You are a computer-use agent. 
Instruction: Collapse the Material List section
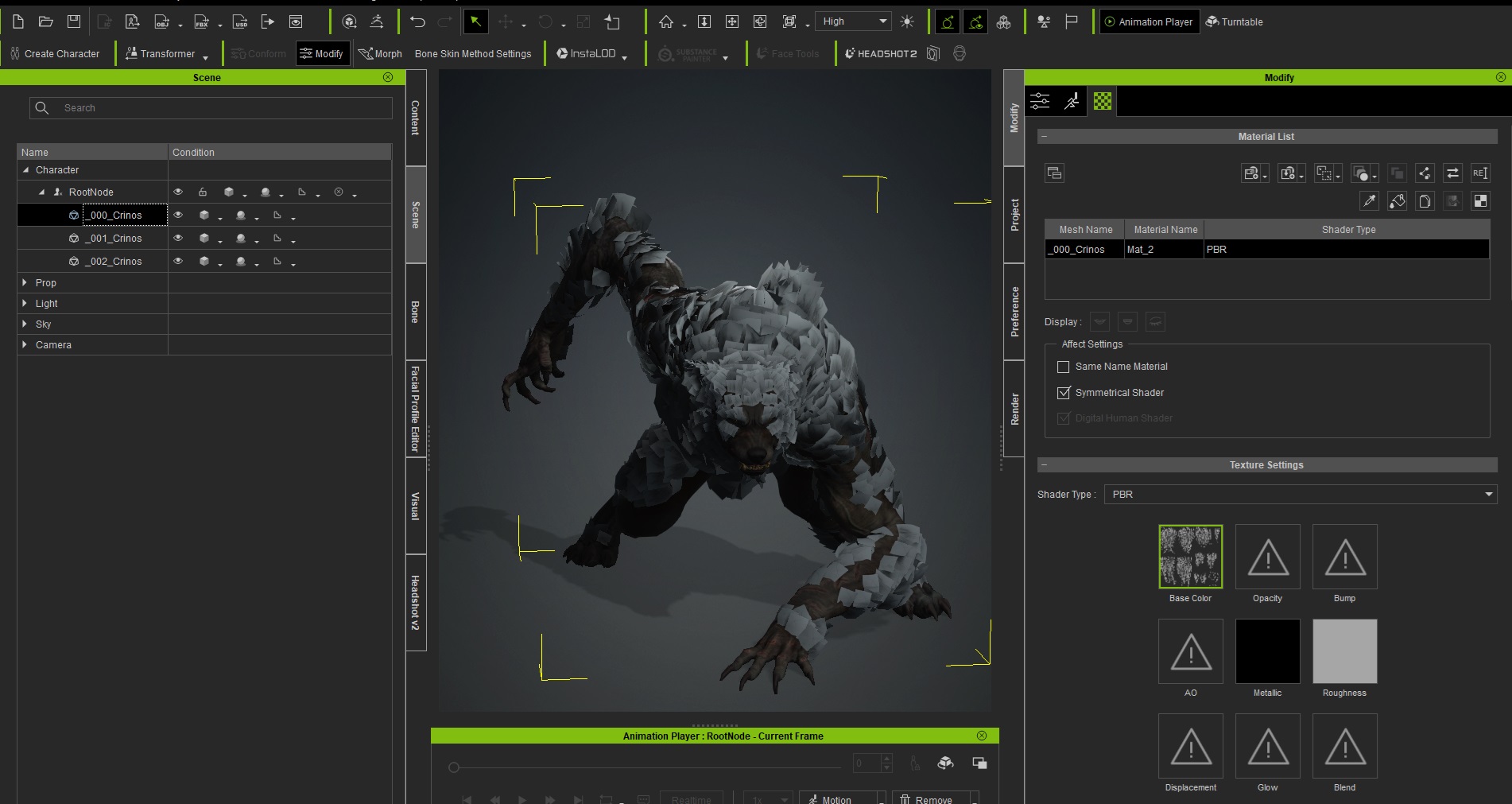(1044, 137)
